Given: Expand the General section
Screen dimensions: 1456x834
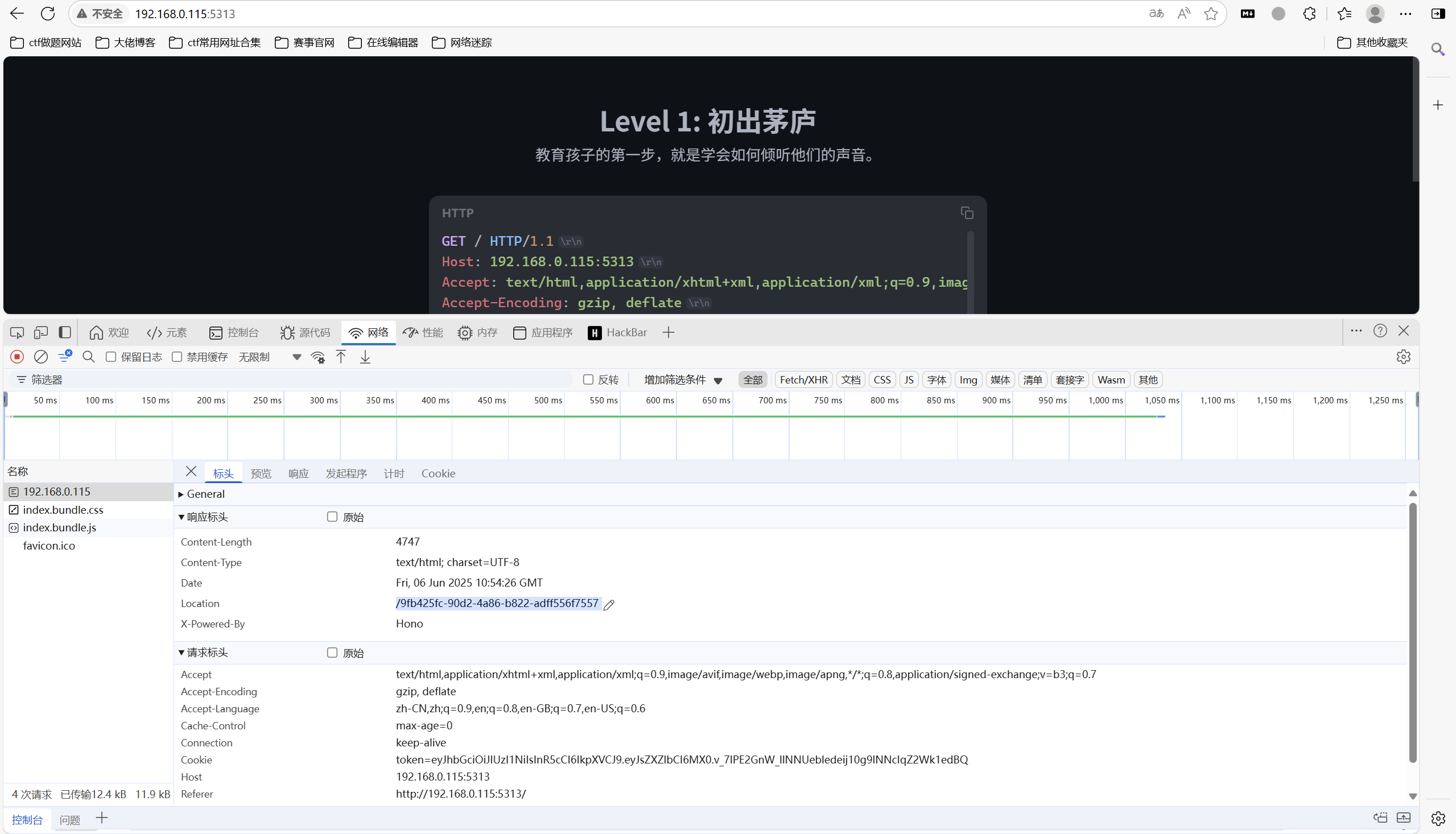Looking at the screenshot, I should pos(201,494).
